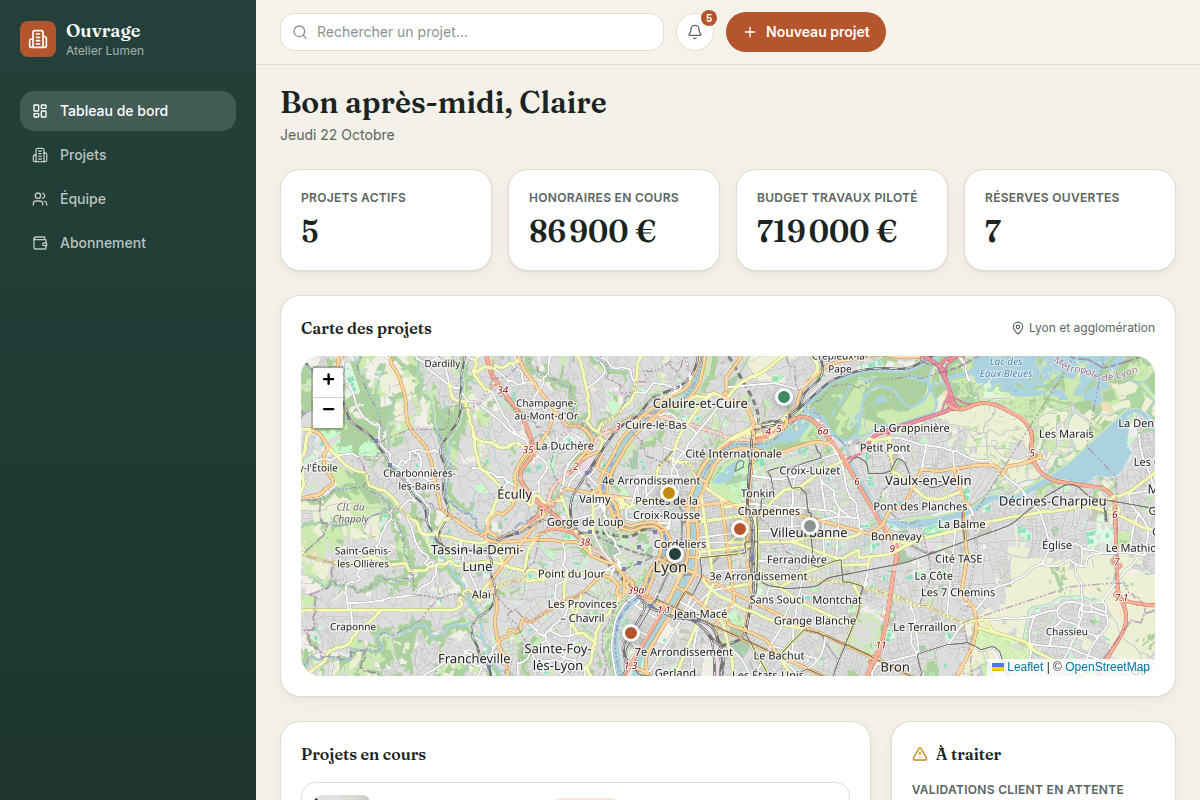1200x800 pixels.
Task: Click the Réserves ouvertes stat card
Action: [x=1070, y=220]
